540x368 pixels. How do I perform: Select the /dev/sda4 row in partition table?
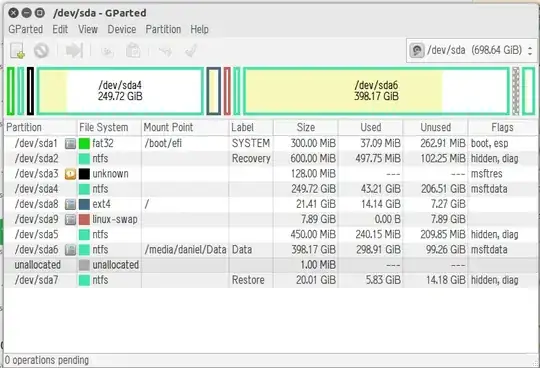coord(271,189)
